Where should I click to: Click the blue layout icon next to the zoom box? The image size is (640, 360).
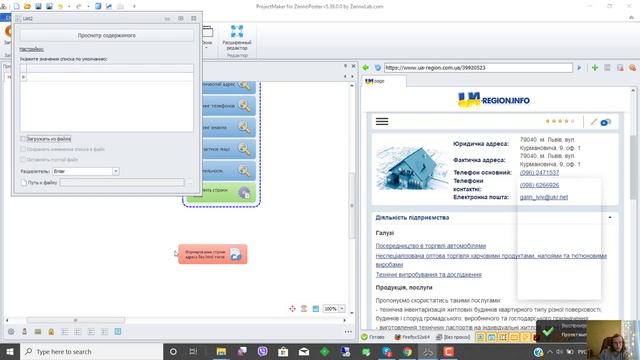point(316,309)
